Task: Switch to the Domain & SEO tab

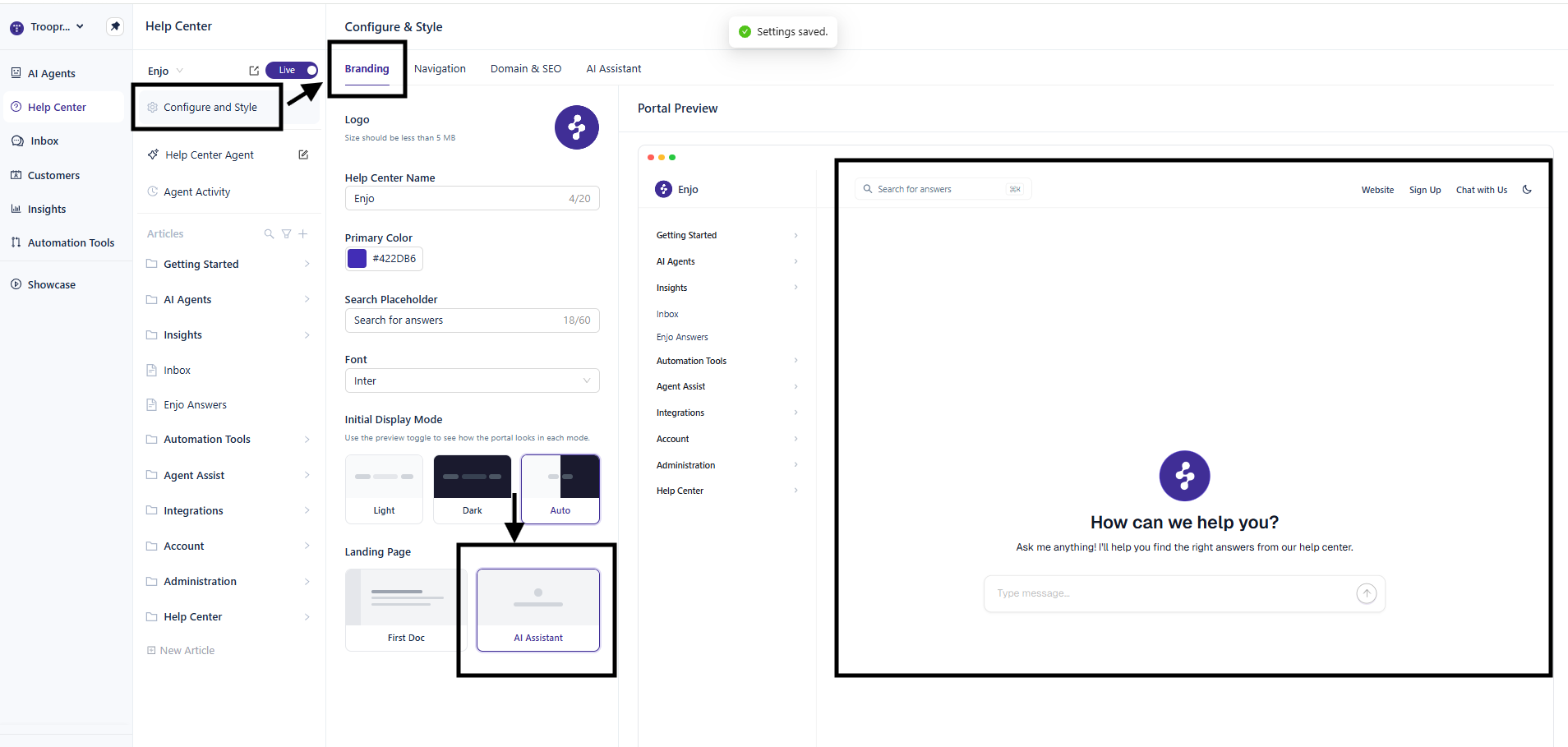Action: pyautogui.click(x=526, y=69)
